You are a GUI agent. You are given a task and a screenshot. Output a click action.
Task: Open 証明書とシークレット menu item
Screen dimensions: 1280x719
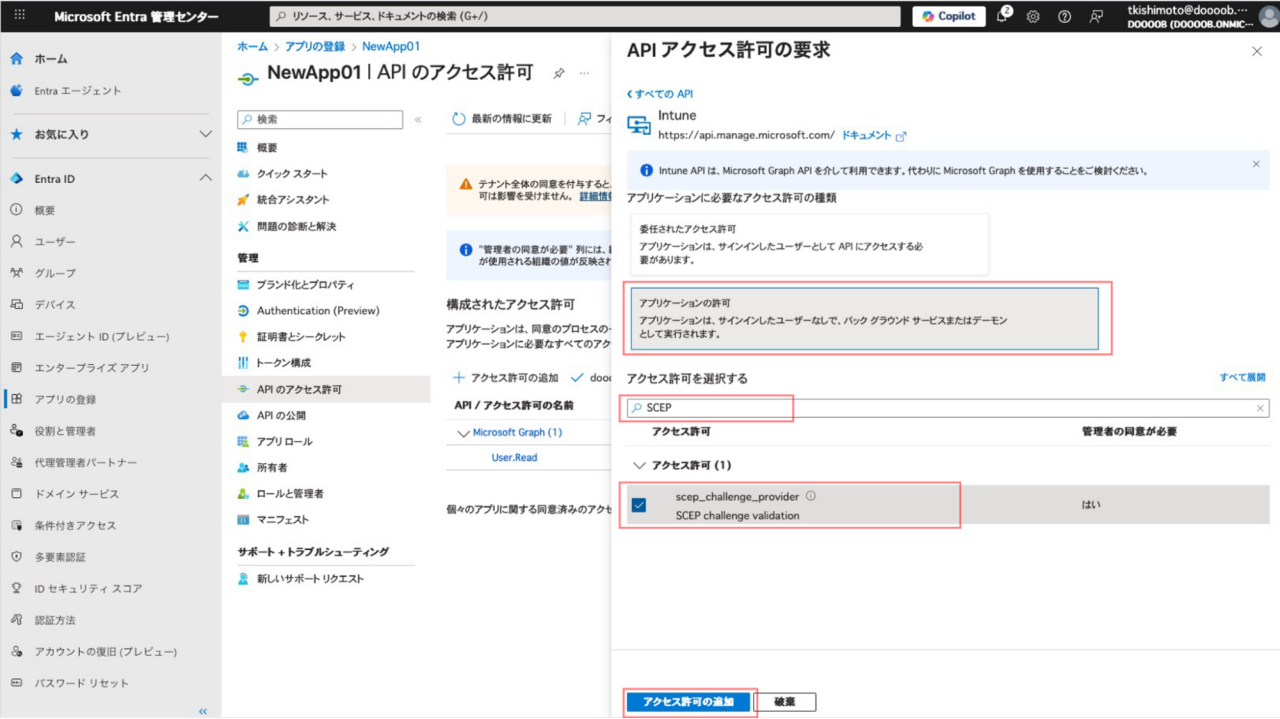(301, 337)
